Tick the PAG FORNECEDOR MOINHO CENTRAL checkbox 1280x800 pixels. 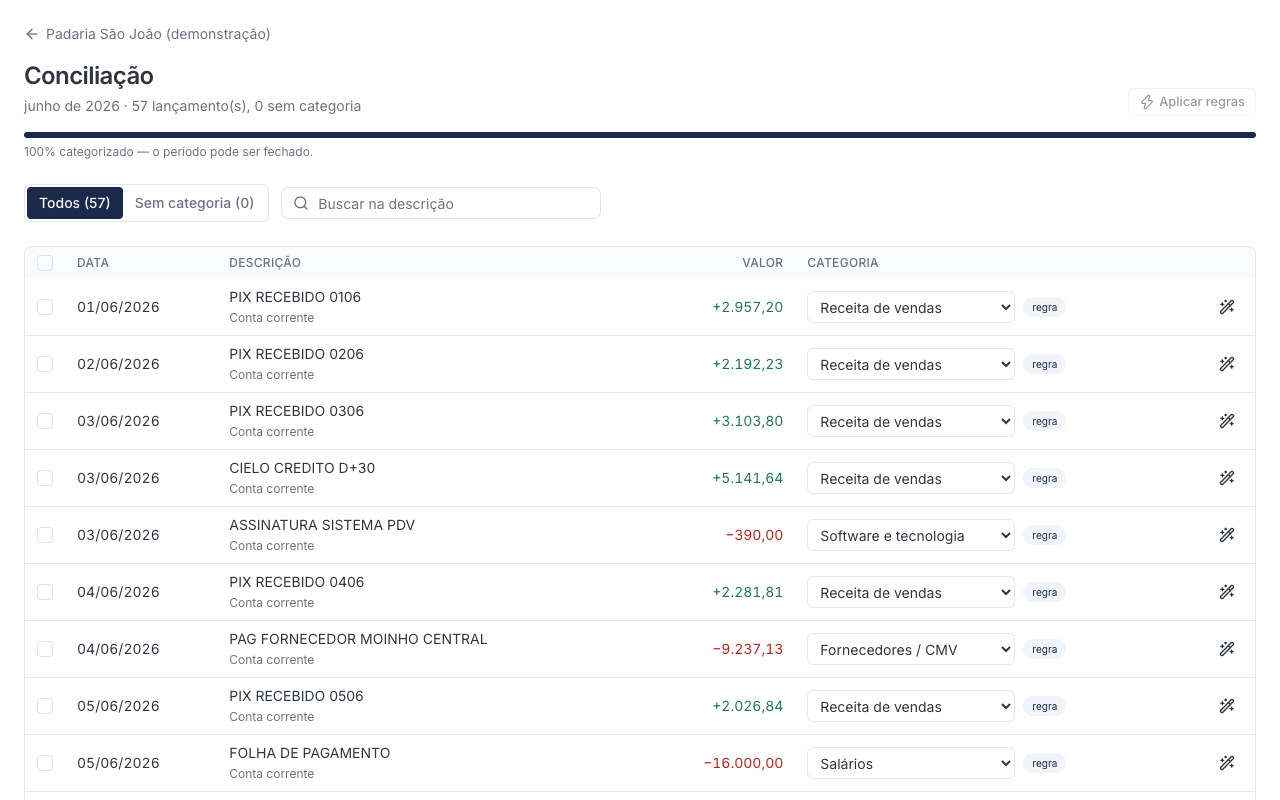coord(45,649)
